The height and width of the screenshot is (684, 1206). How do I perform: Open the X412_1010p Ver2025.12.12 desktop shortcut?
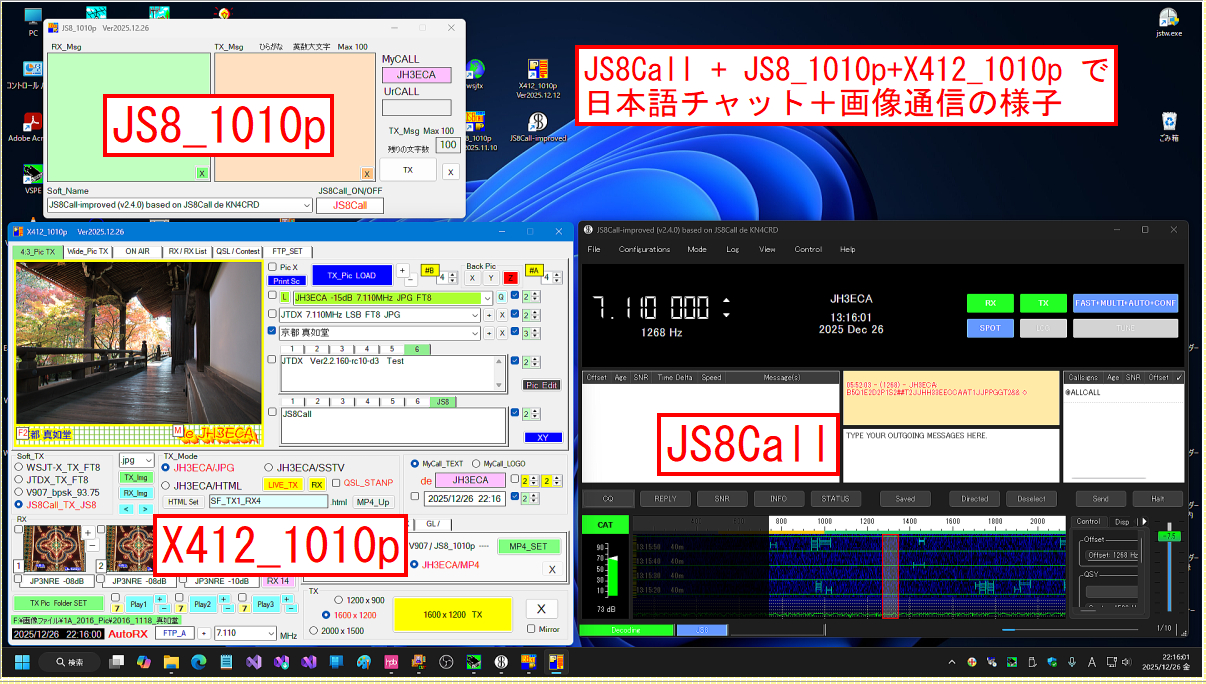click(x=538, y=71)
